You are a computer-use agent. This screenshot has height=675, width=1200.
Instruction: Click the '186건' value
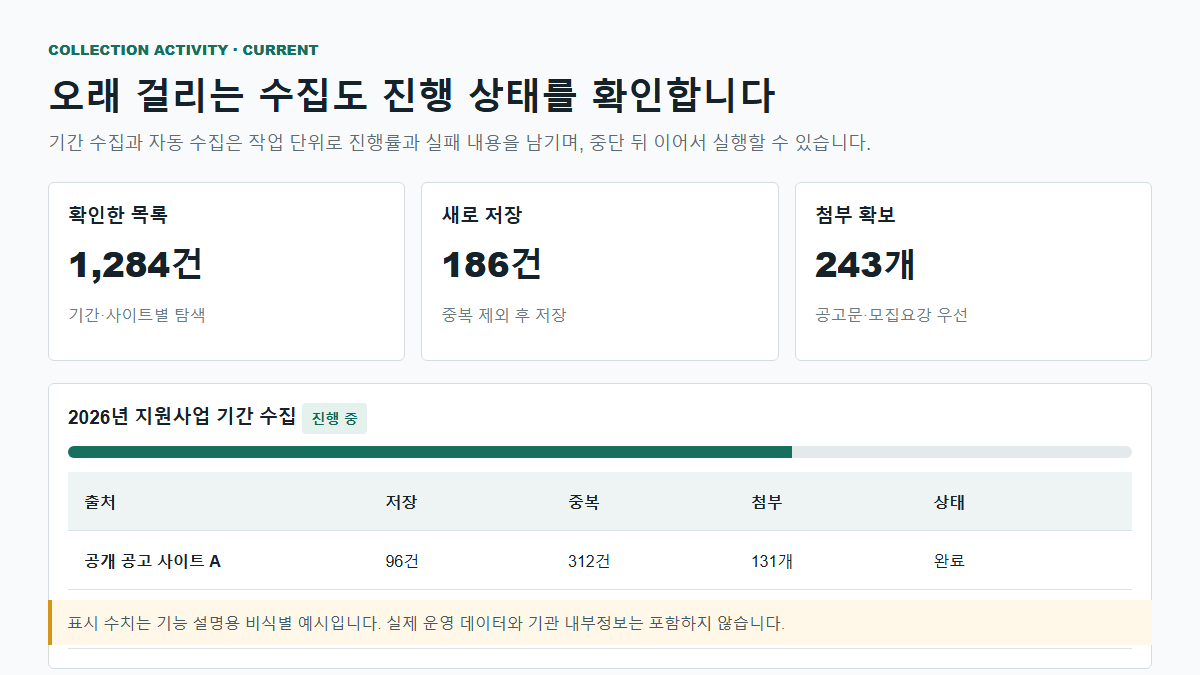(492, 264)
